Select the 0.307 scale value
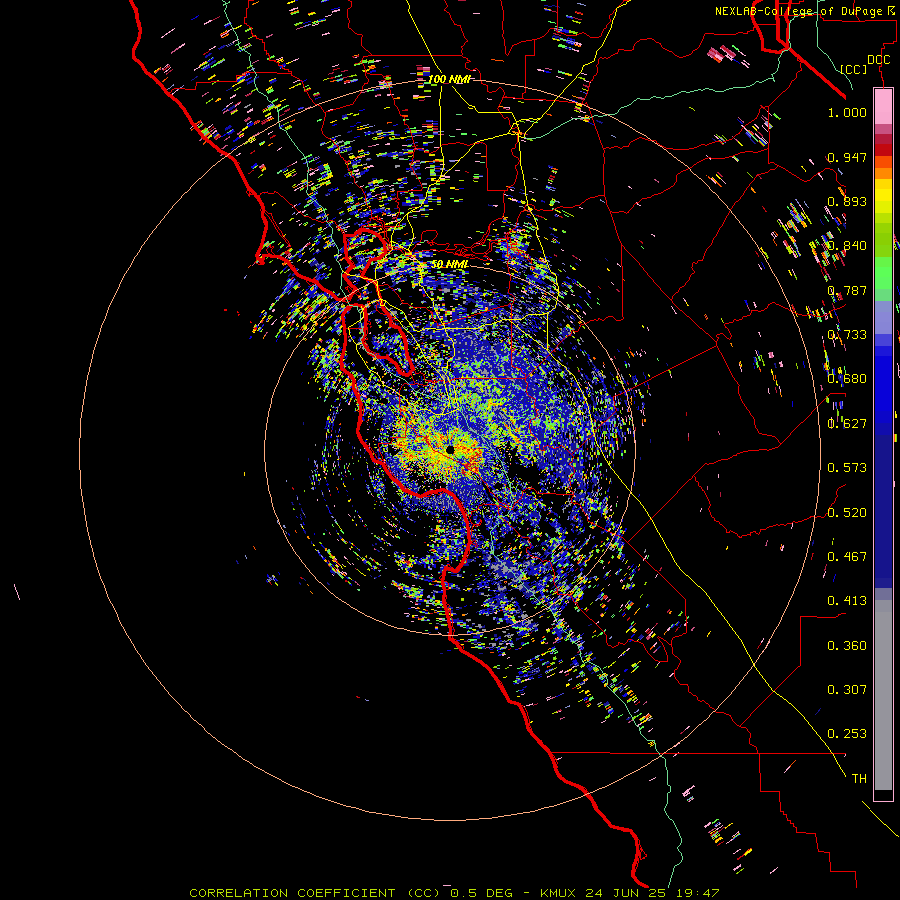900x900 pixels. (x=847, y=690)
